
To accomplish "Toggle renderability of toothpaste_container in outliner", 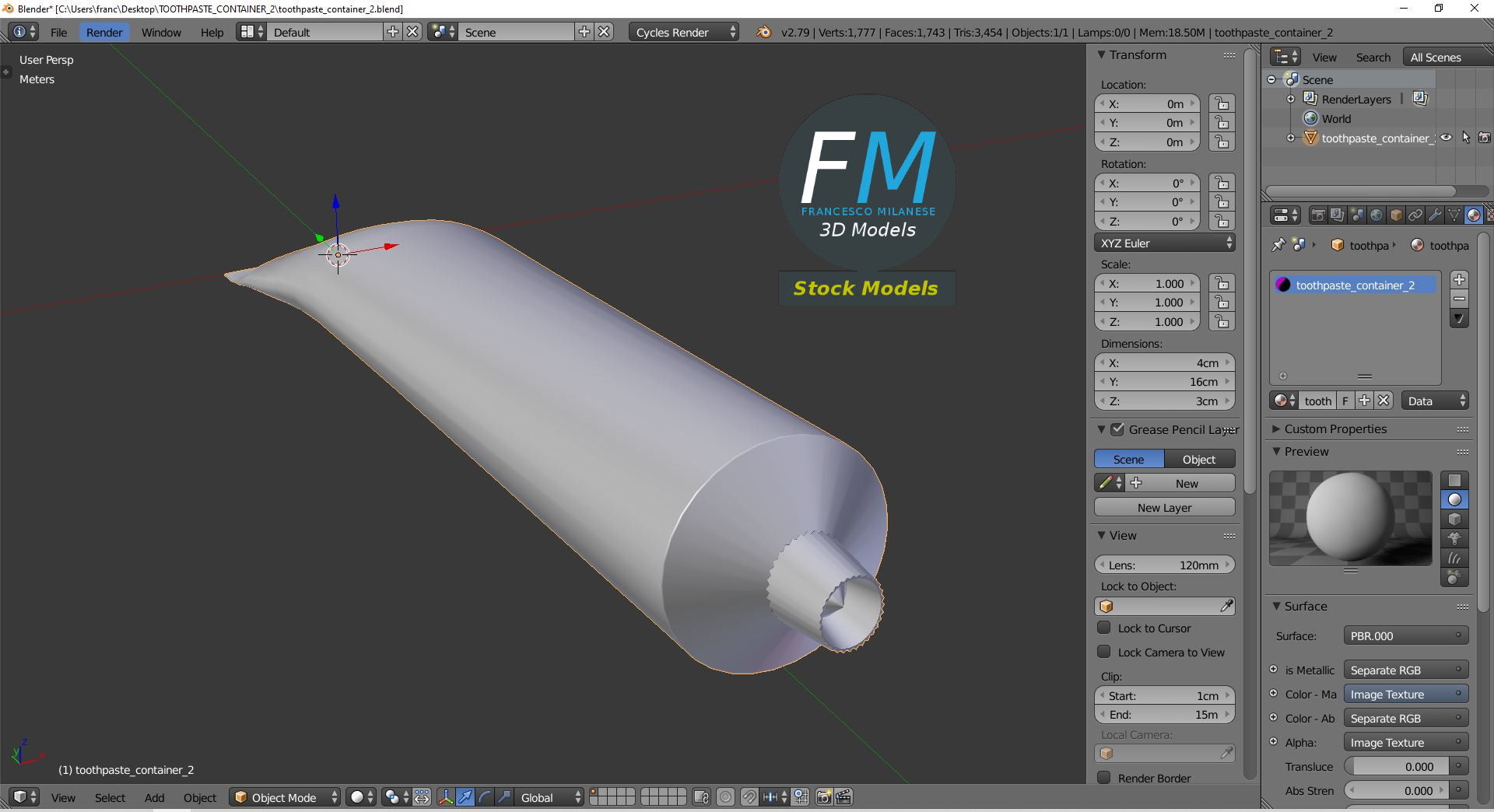I will [1485, 138].
